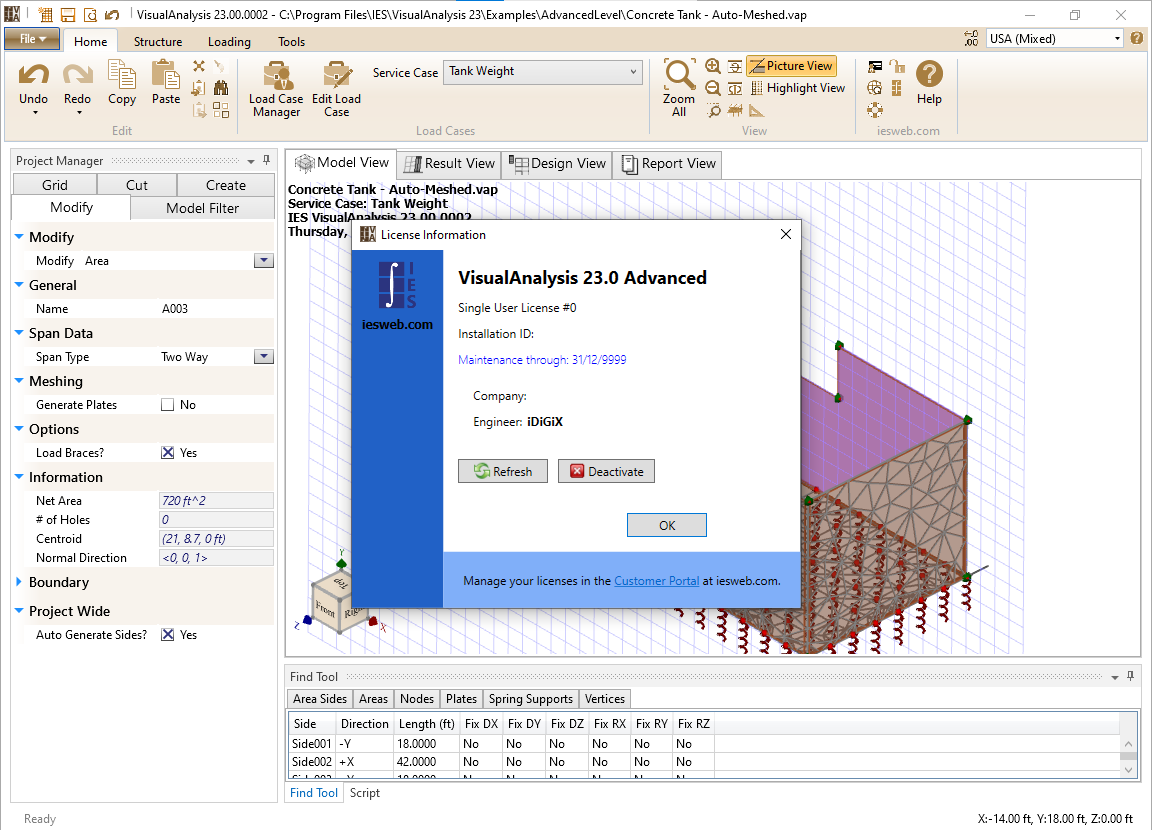
Task: Click the Length (ft) column header
Action: 426,723
